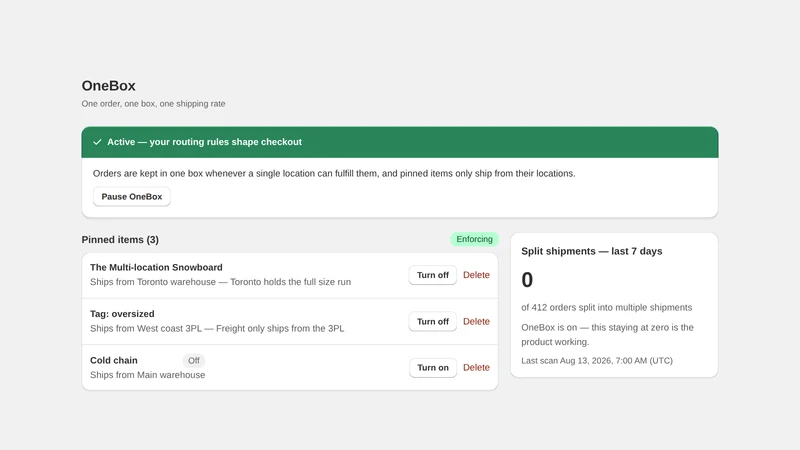This screenshot has height=450, width=800.
Task: Delete the Cold chain pinned item
Action: point(476,368)
